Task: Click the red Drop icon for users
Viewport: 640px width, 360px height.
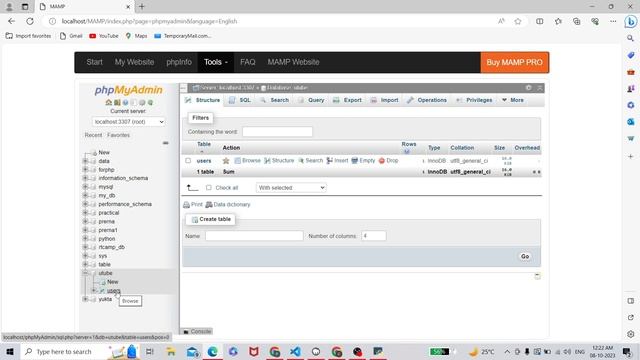Action: point(382,161)
